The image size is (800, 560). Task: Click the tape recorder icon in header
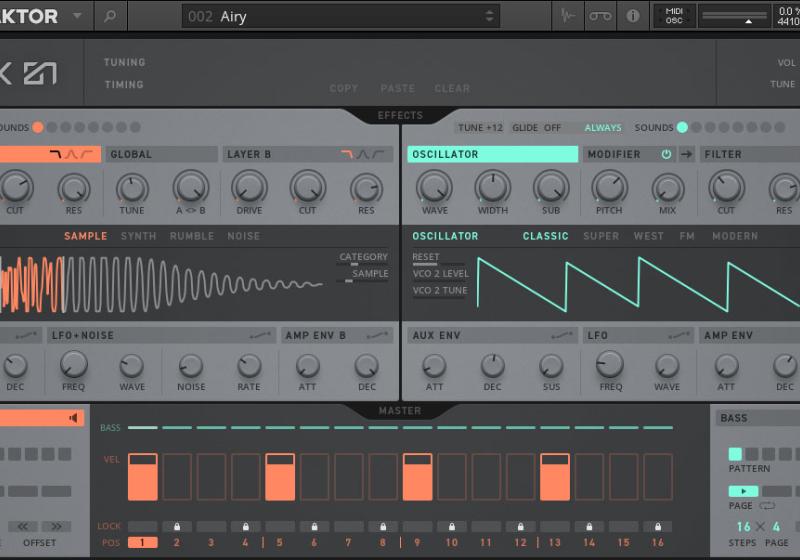coord(601,16)
